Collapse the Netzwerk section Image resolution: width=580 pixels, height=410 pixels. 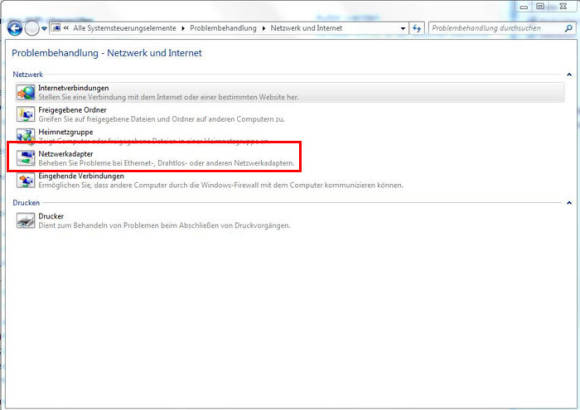(x=569, y=75)
